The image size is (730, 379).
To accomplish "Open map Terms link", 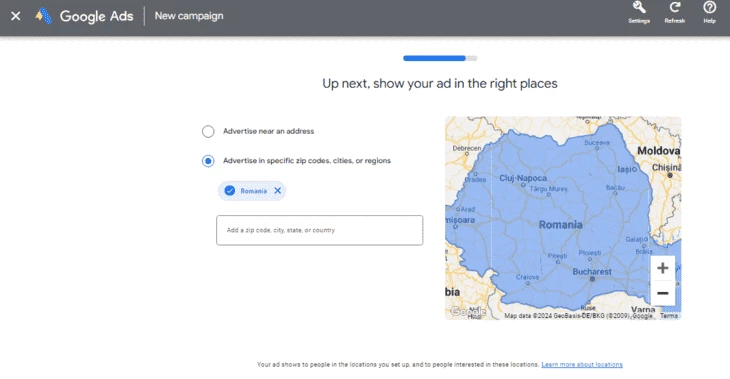I will click(x=669, y=316).
